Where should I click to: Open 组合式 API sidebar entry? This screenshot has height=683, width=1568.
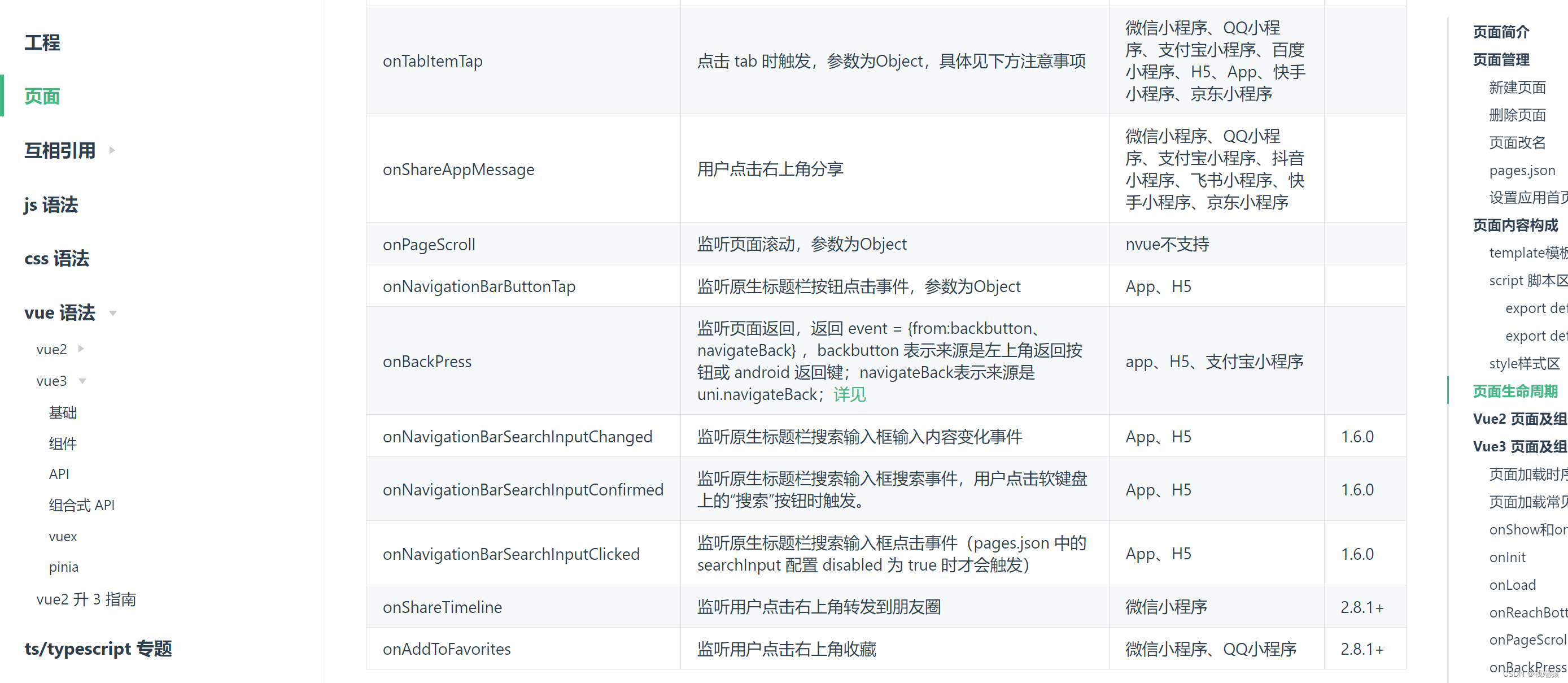click(x=81, y=505)
